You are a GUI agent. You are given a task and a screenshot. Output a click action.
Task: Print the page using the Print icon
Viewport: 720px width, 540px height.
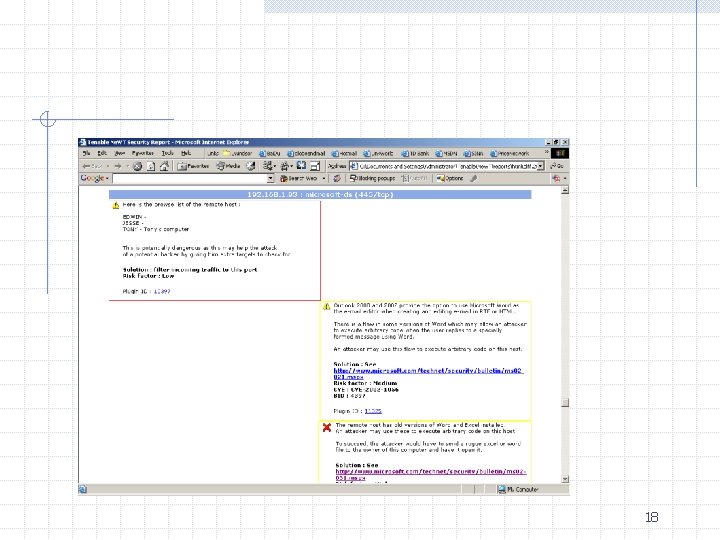[285, 166]
